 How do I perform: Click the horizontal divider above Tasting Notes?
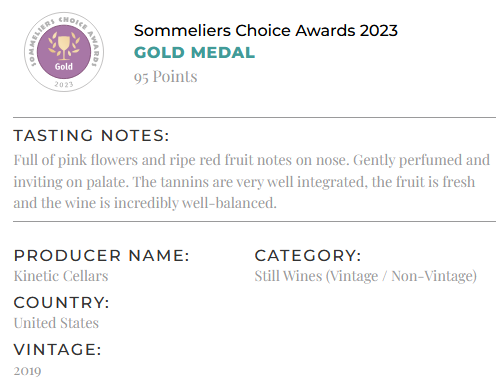[x=254, y=117]
